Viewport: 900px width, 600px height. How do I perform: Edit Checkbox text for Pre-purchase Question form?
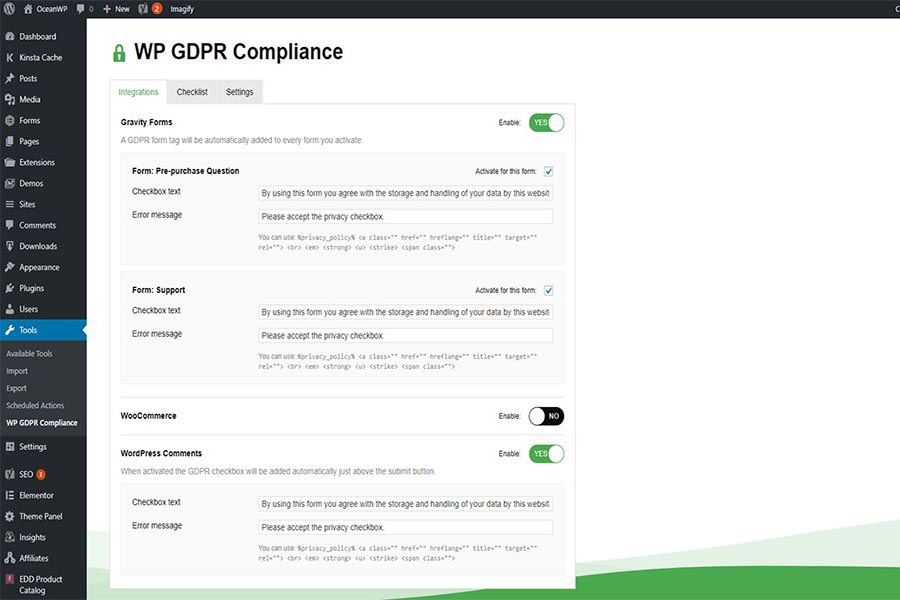(x=405, y=193)
